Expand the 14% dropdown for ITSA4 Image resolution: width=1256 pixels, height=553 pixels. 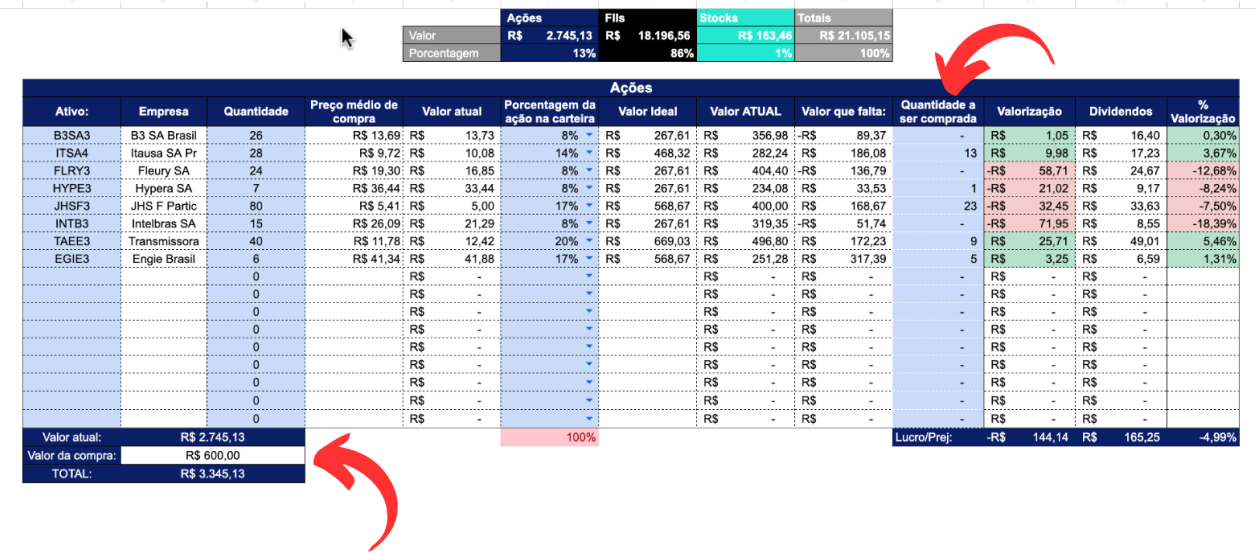click(589, 153)
